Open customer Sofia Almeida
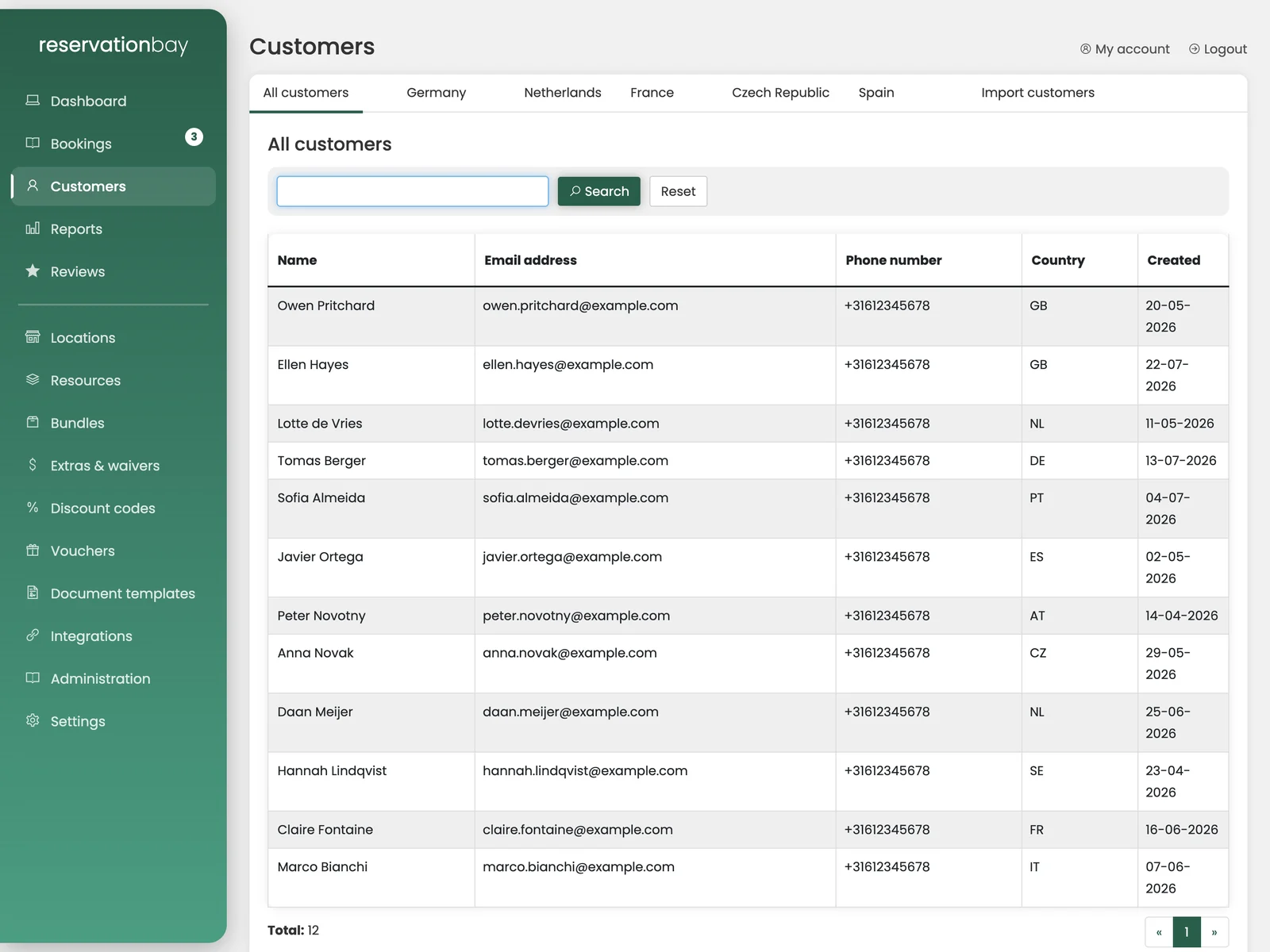The height and width of the screenshot is (952, 1270). click(x=321, y=497)
